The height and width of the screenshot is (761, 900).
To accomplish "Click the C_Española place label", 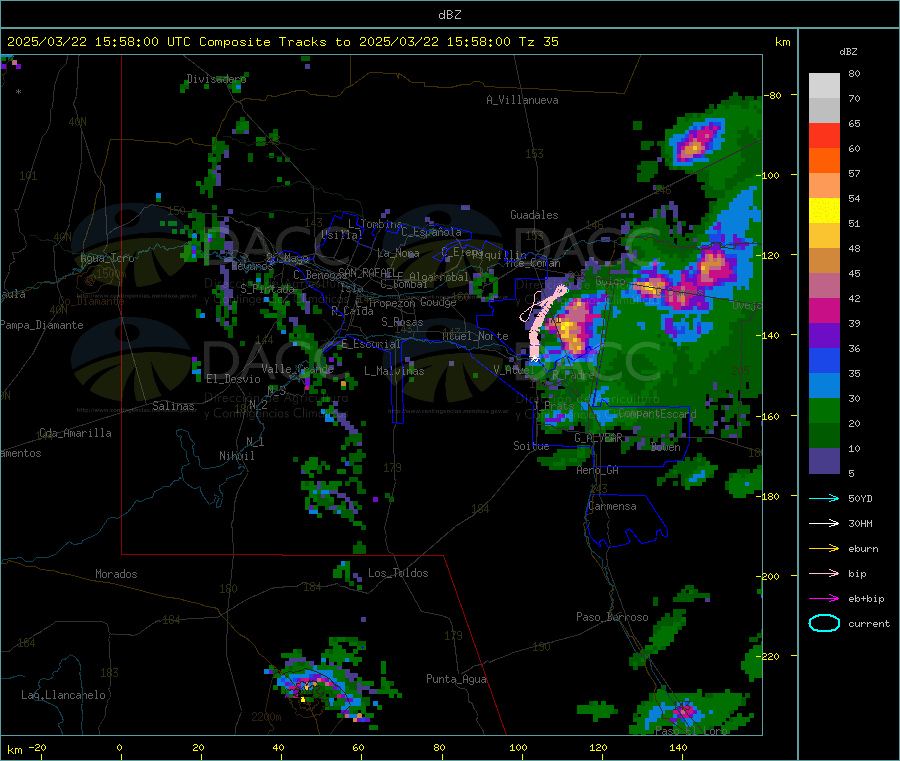I will click(x=431, y=232).
